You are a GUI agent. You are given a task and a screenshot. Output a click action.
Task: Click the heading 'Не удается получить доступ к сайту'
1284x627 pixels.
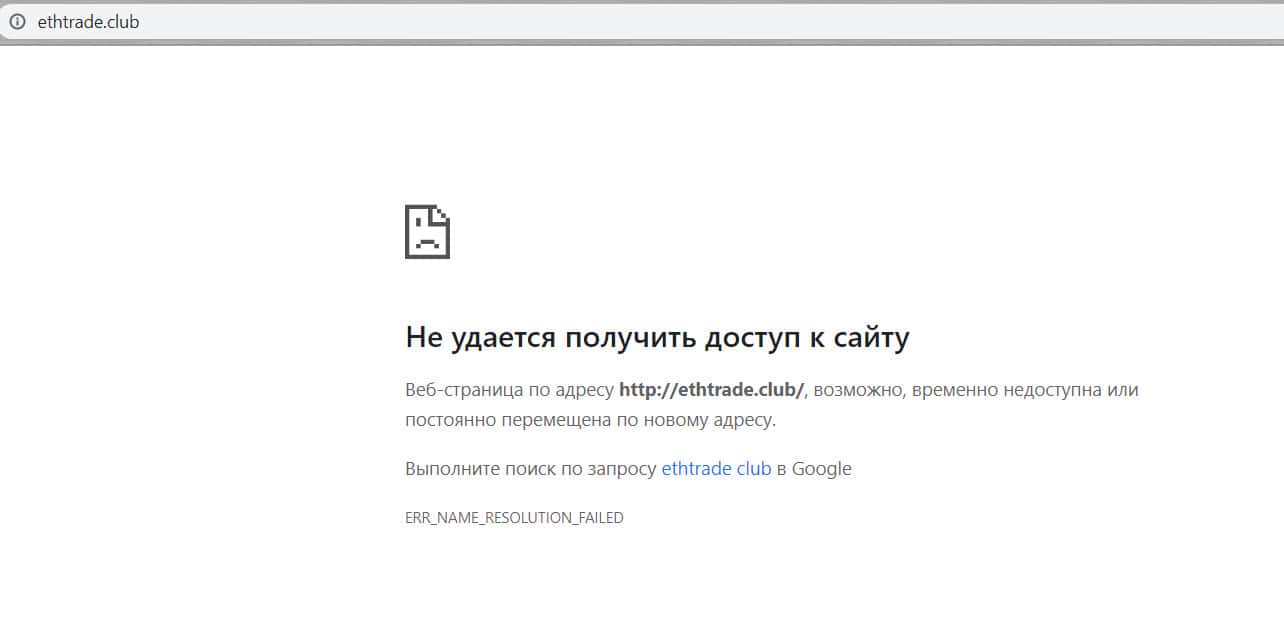(657, 337)
